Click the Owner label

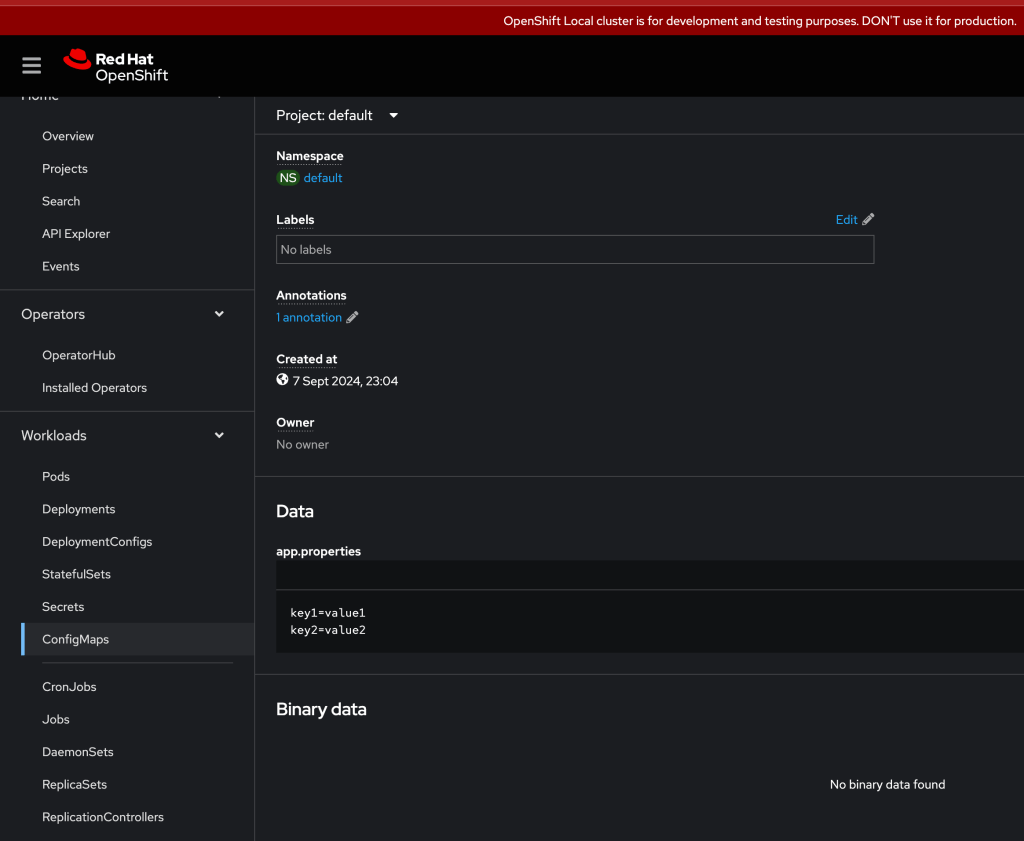coord(295,422)
